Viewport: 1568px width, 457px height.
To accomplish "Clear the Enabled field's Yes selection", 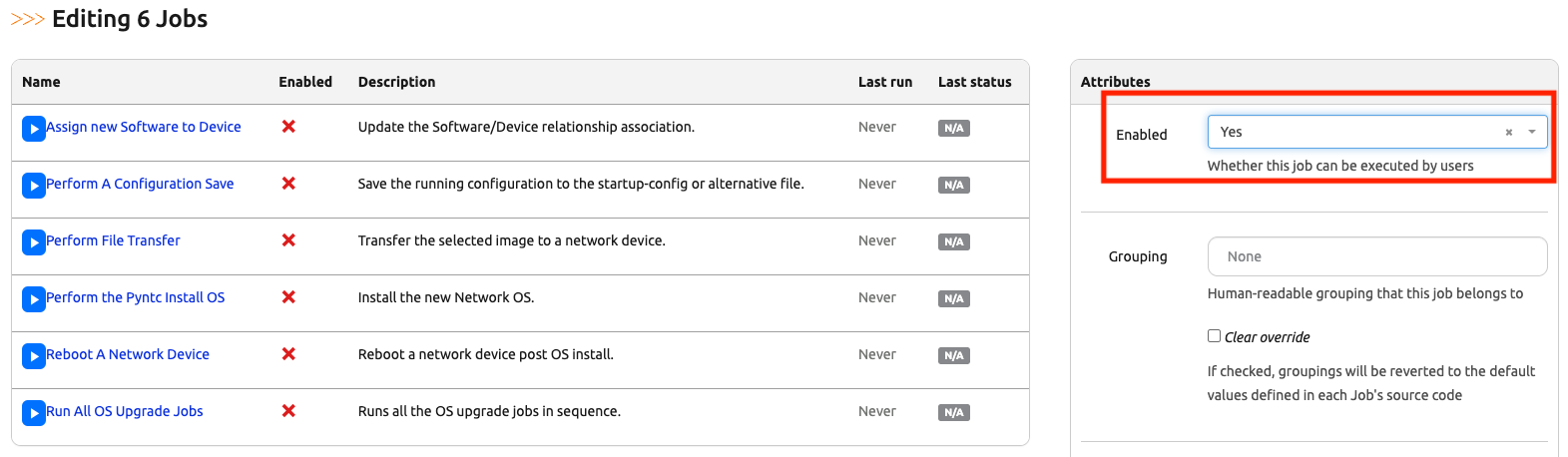I will coord(1508,133).
